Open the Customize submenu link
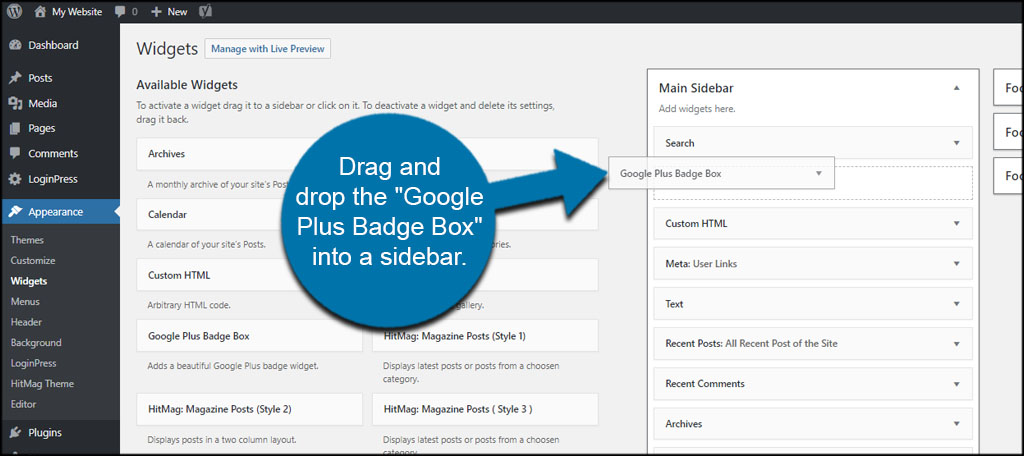 [33, 260]
